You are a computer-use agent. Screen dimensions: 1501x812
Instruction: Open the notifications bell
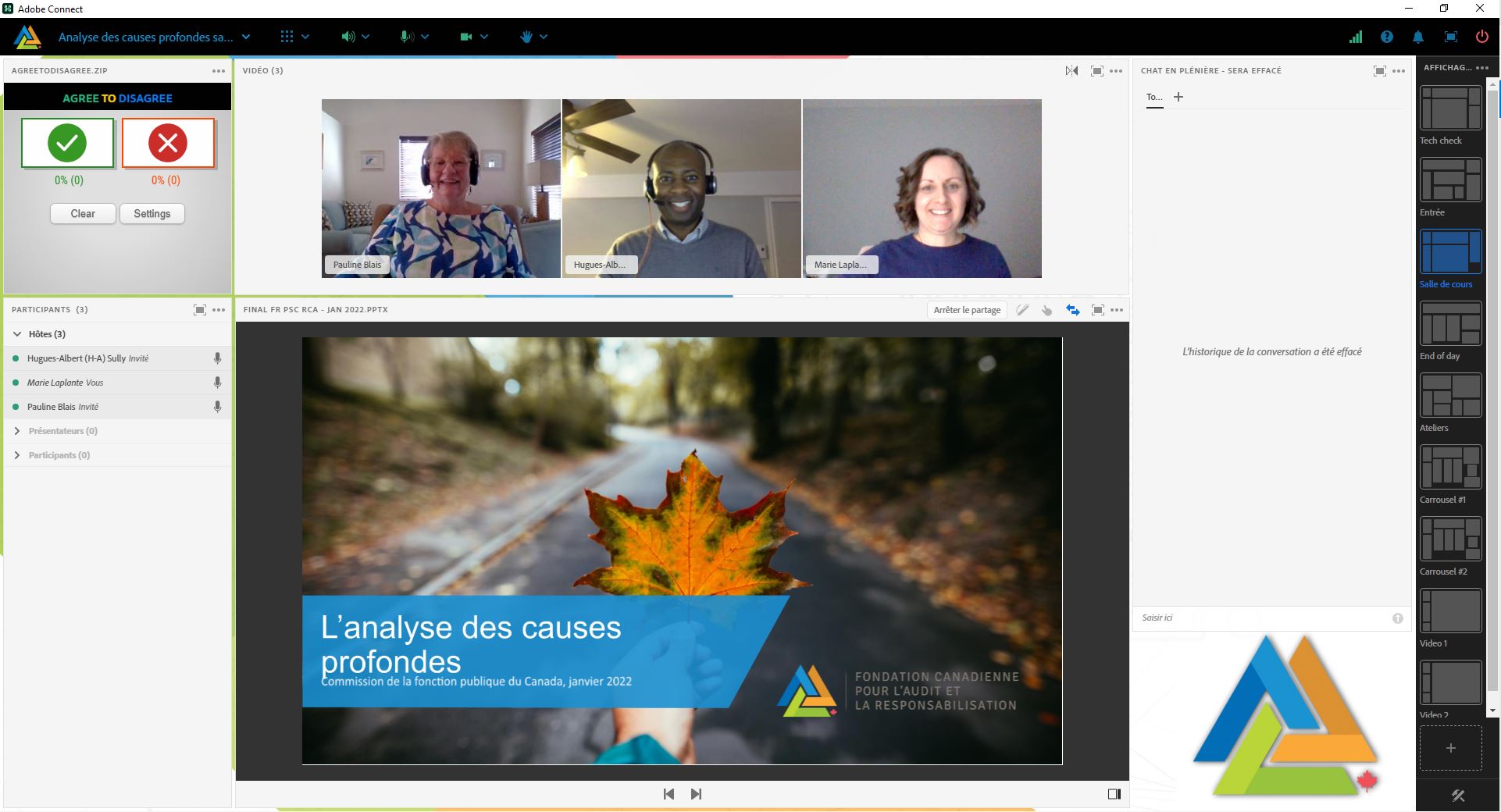1417,37
